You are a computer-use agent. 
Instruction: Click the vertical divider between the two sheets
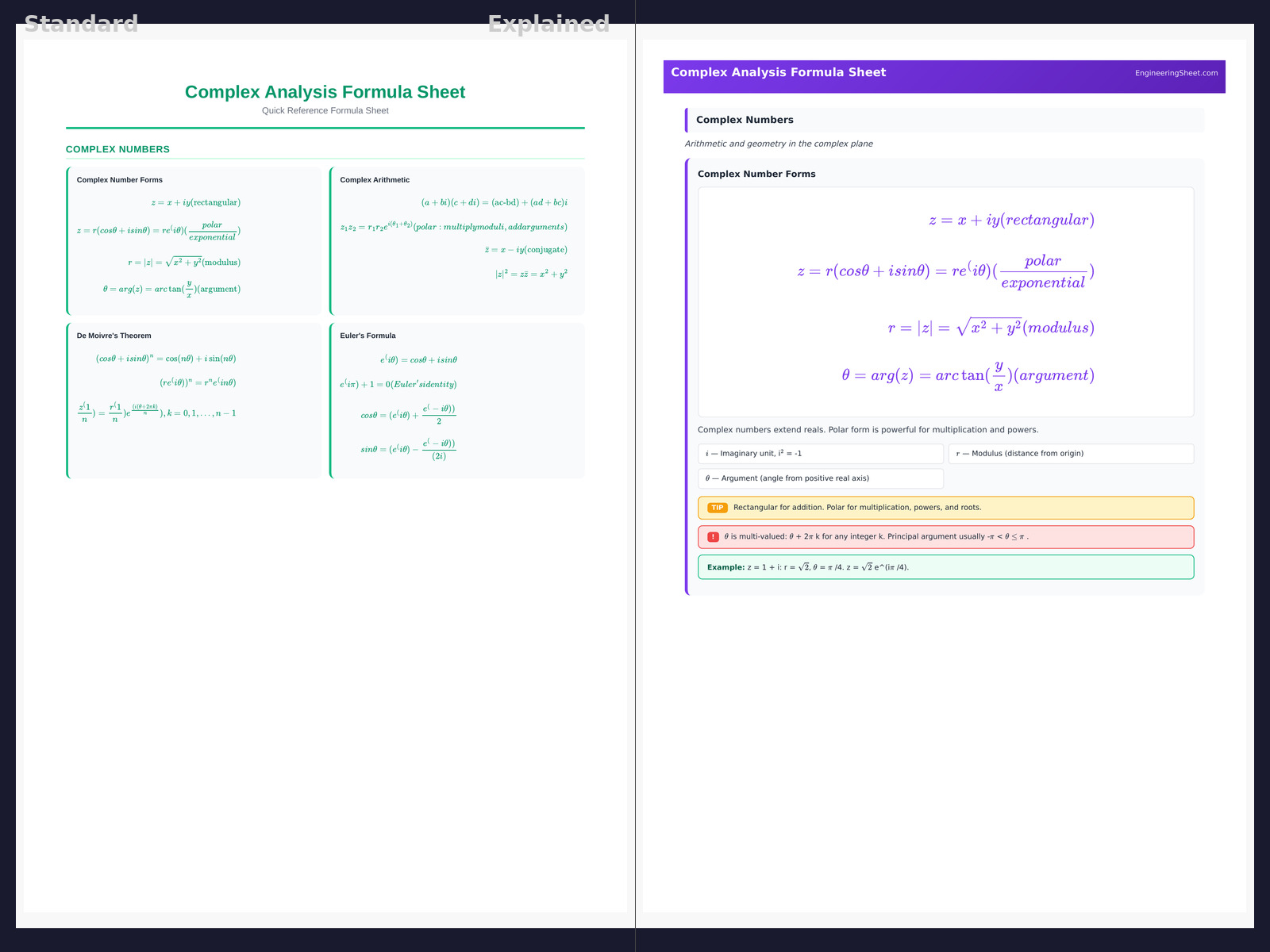pyautogui.click(x=635, y=476)
